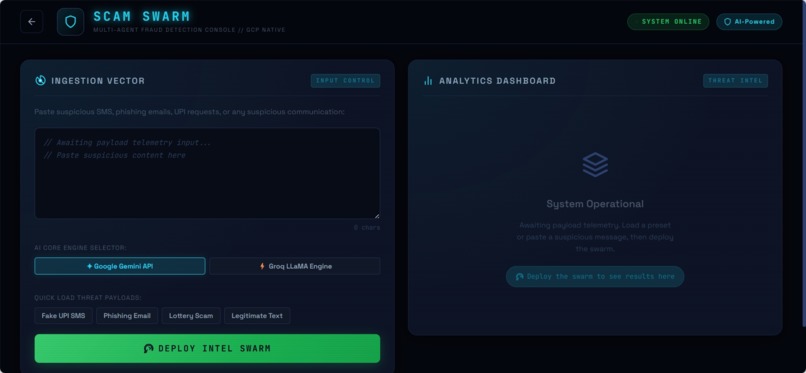Click the Threat Intel tag
Image resolution: width=806 pixels, height=373 pixels.
coord(735,81)
